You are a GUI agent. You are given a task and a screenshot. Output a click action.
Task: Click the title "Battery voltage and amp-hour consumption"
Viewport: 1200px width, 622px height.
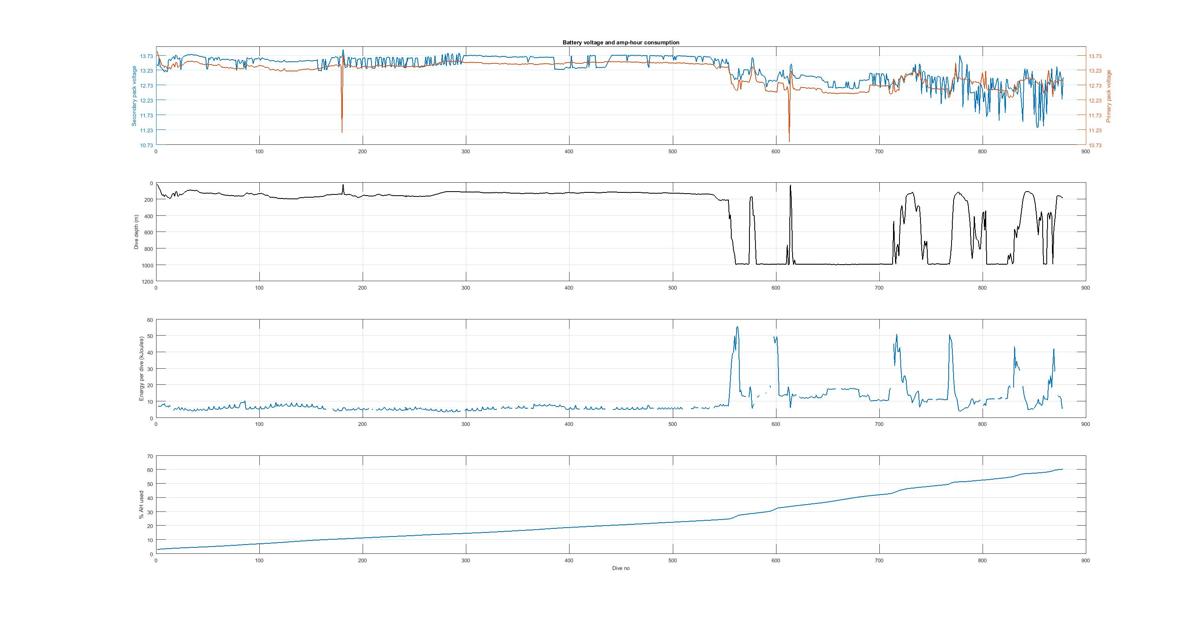point(620,43)
